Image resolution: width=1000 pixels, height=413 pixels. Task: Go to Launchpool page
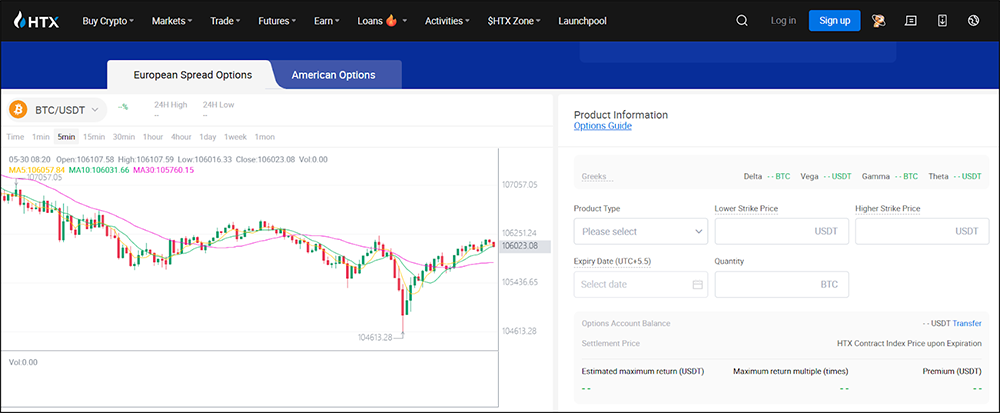(582, 20)
